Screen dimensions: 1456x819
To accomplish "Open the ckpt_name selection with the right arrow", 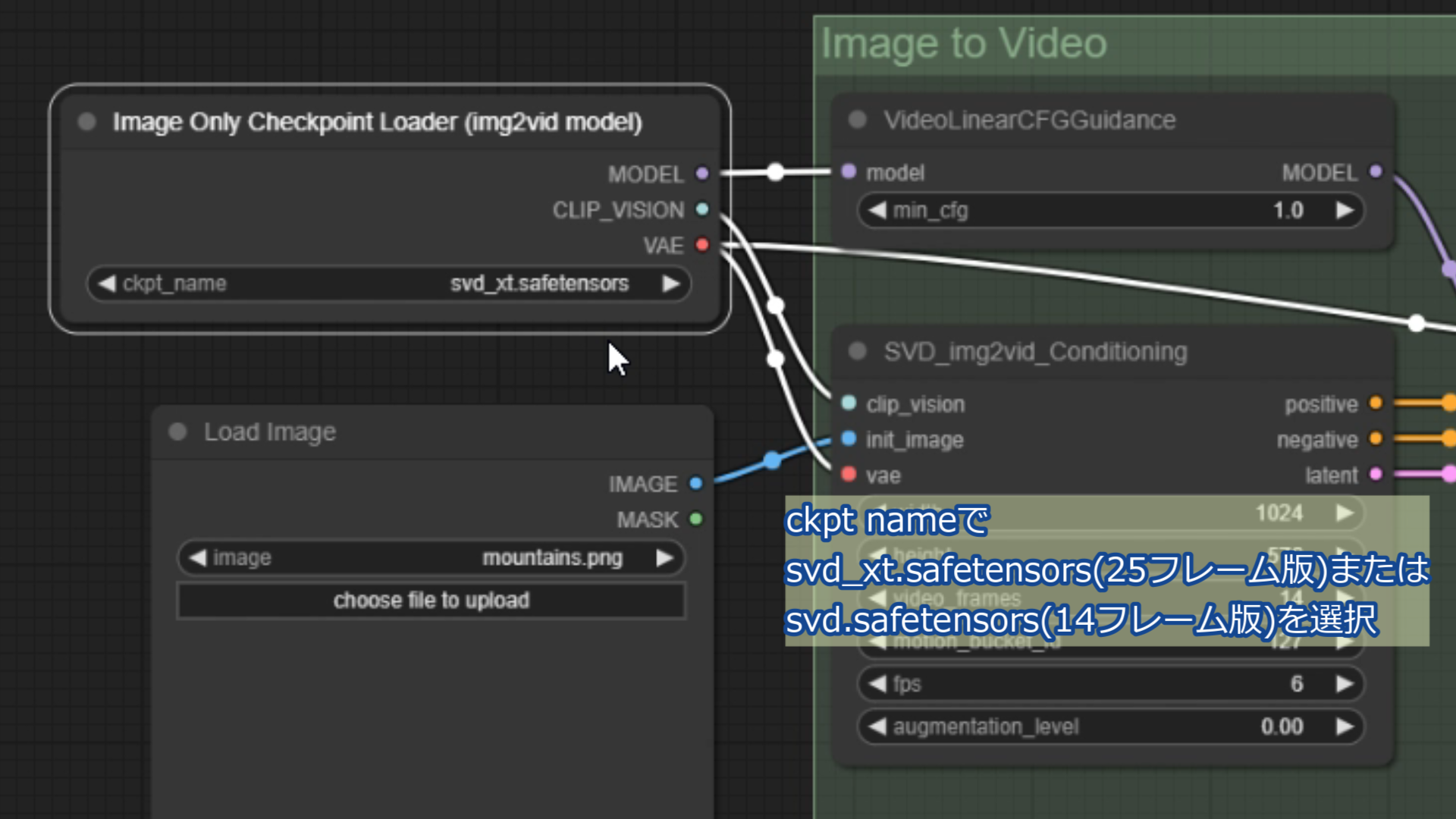I will (x=670, y=283).
